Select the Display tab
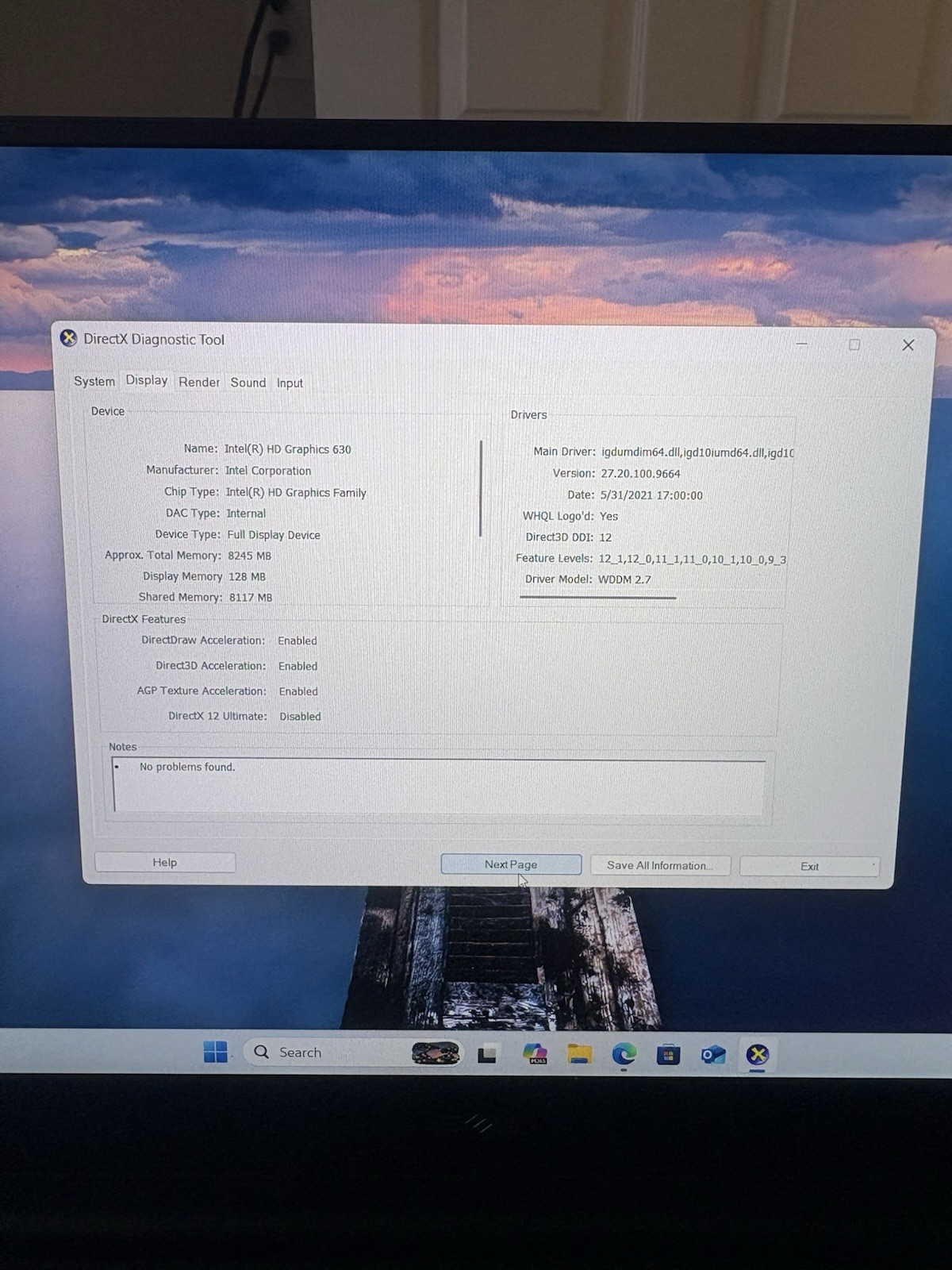Viewport: 952px width, 1270px height. coord(147,380)
